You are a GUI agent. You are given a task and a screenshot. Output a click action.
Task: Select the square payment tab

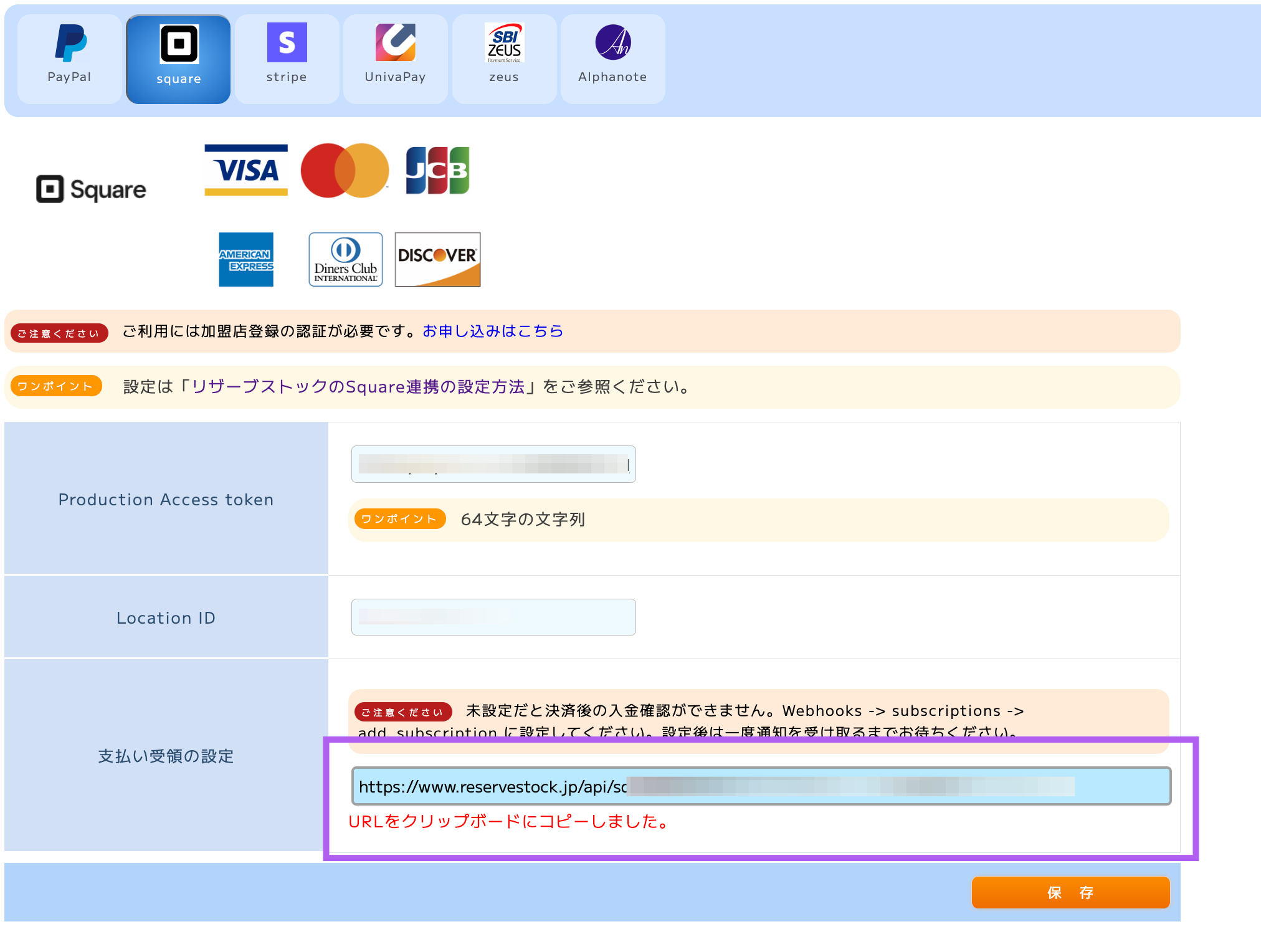tap(178, 59)
